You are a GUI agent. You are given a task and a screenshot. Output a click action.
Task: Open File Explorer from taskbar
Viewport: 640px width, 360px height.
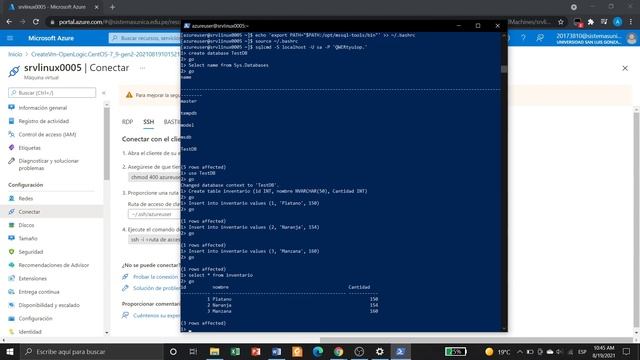click(x=214, y=351)
